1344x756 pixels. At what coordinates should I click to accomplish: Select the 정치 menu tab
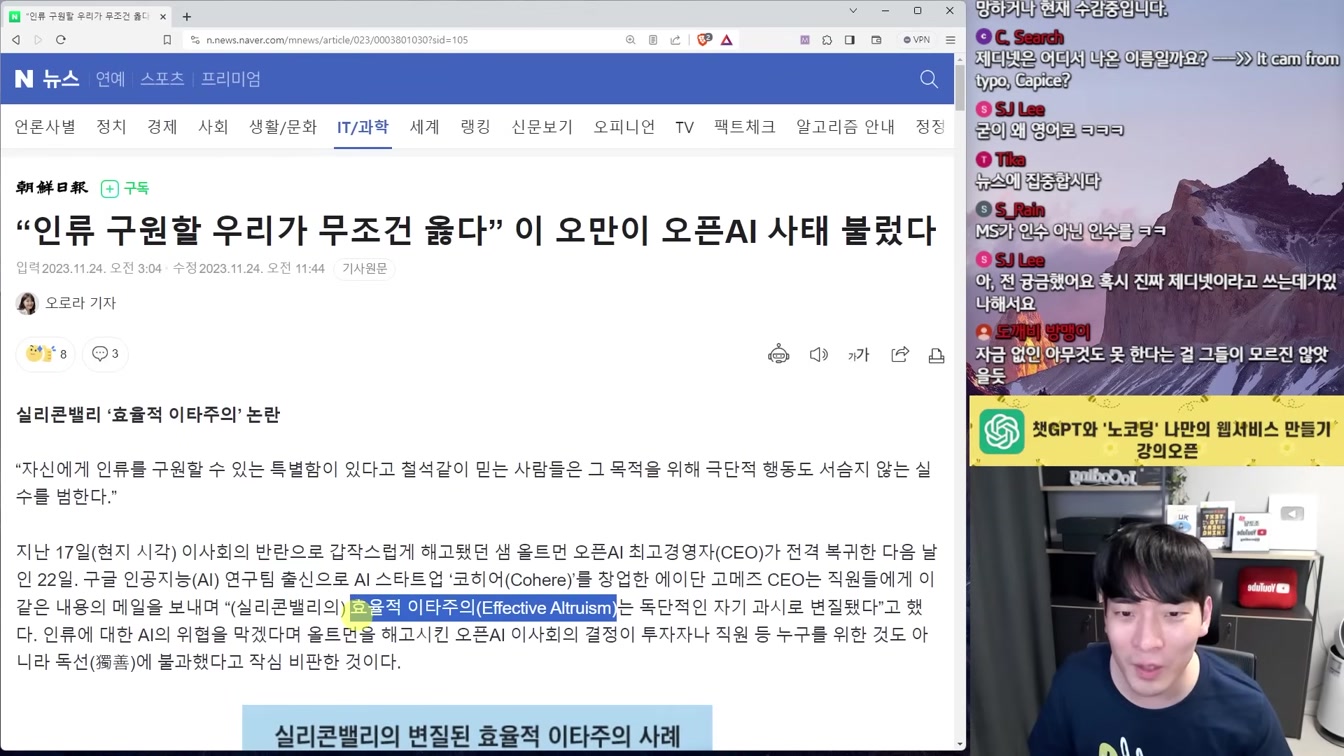tap(111, 127)
